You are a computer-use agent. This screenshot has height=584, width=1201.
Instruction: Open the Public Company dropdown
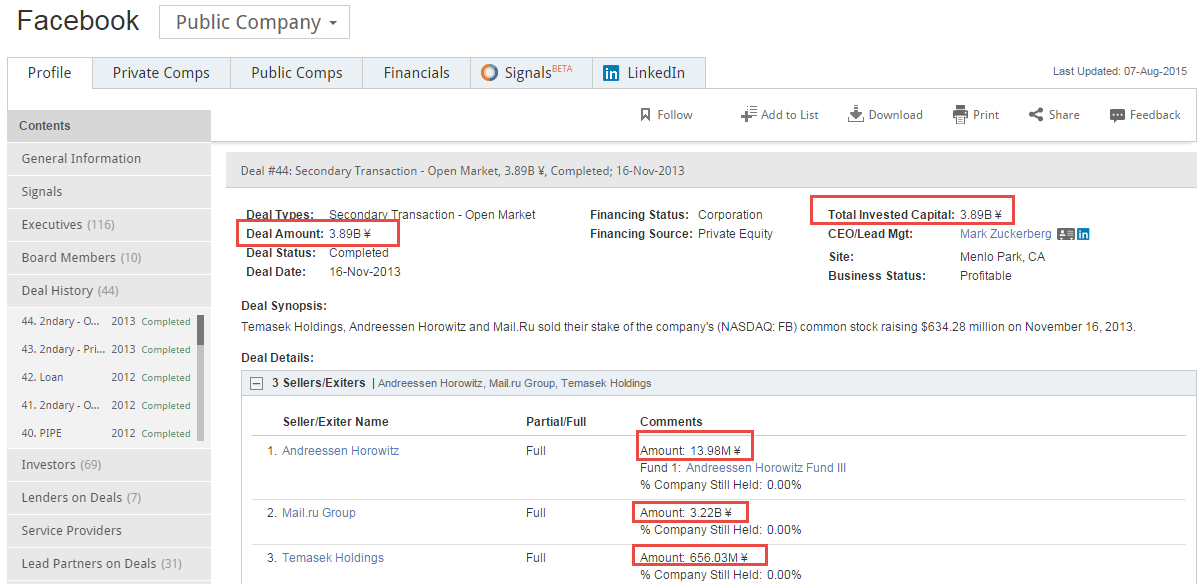254,22
